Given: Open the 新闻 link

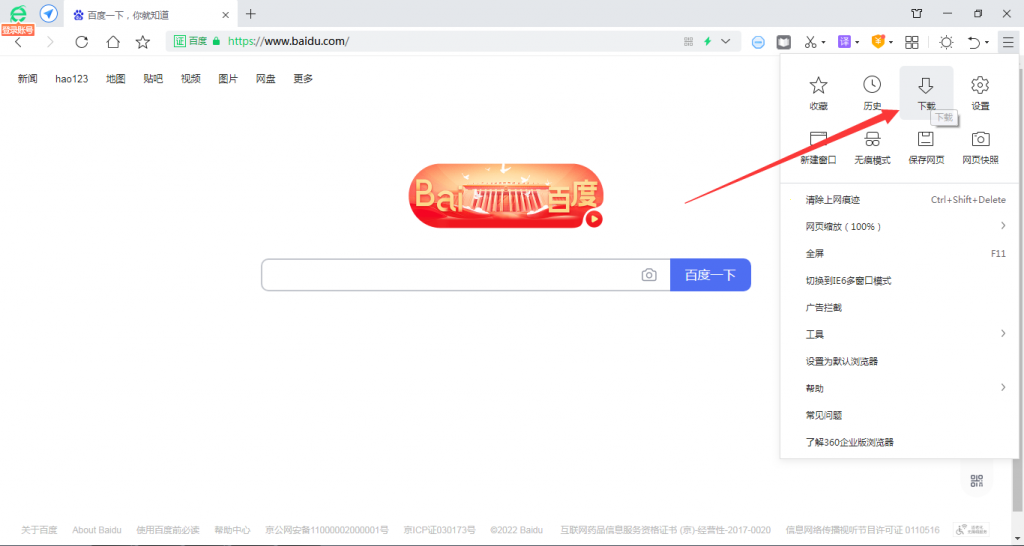Looking at the screenshot, I should coord(27,78).
